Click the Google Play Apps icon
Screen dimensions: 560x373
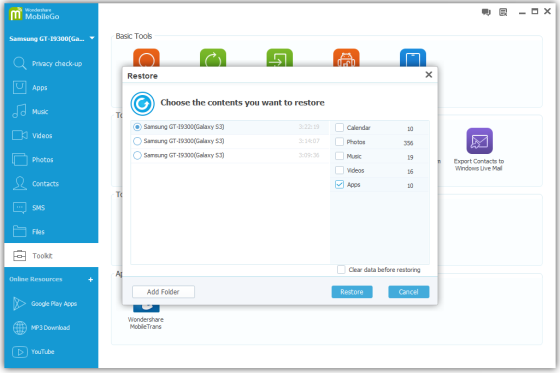click(19, 304)
